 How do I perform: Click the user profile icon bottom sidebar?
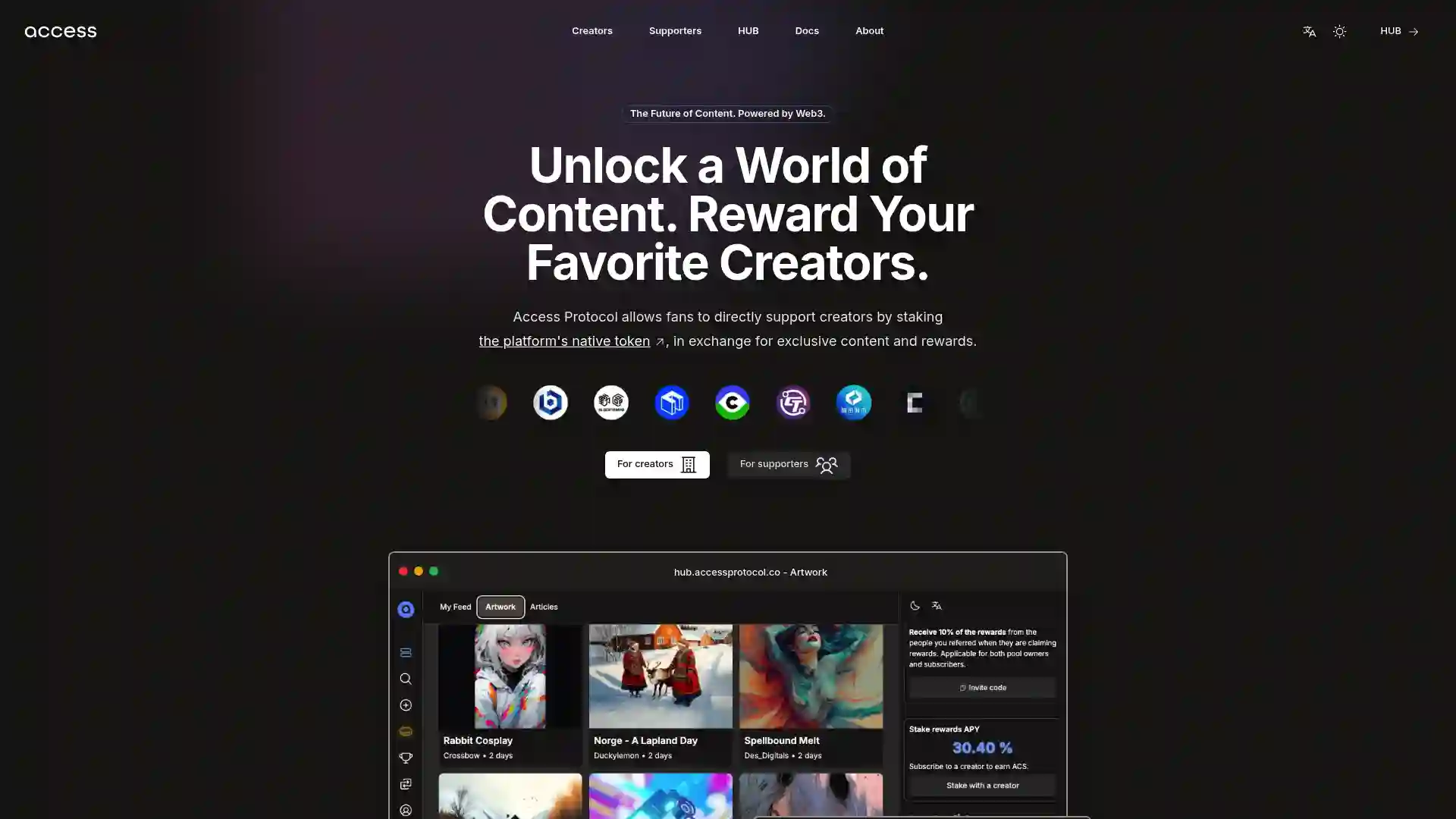[405, 810]
